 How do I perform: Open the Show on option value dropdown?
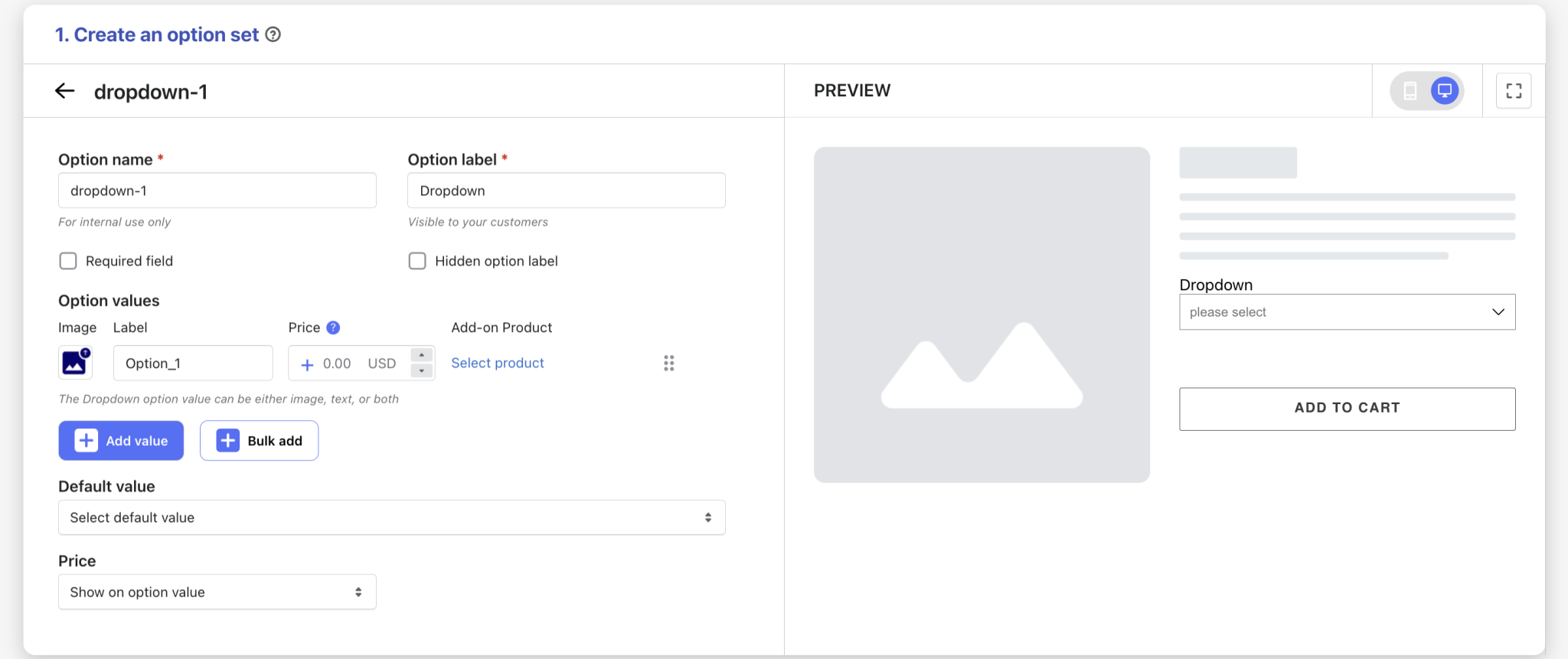(217, 592)
